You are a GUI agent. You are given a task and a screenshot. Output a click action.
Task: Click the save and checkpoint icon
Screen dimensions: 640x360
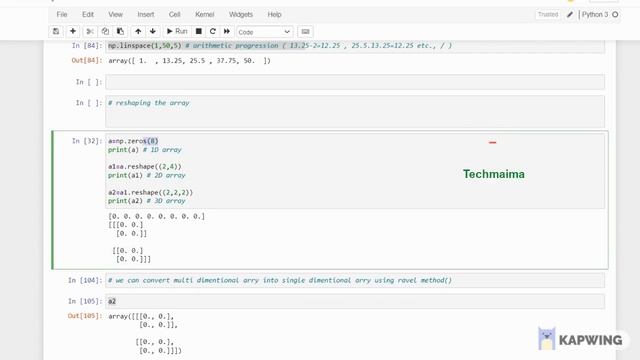56,31
